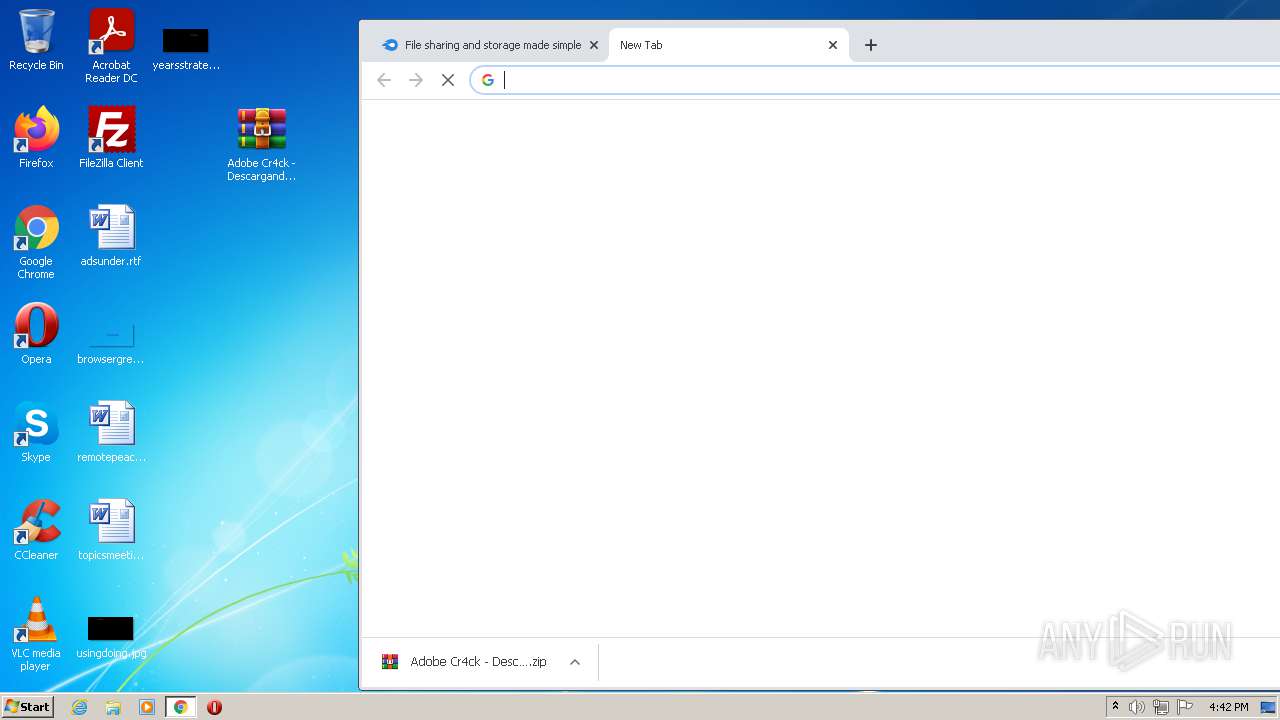Open Windows Explorer folder in taskbar
Image resolution: width=1280 pixels, height=720 pixels.
113,707
